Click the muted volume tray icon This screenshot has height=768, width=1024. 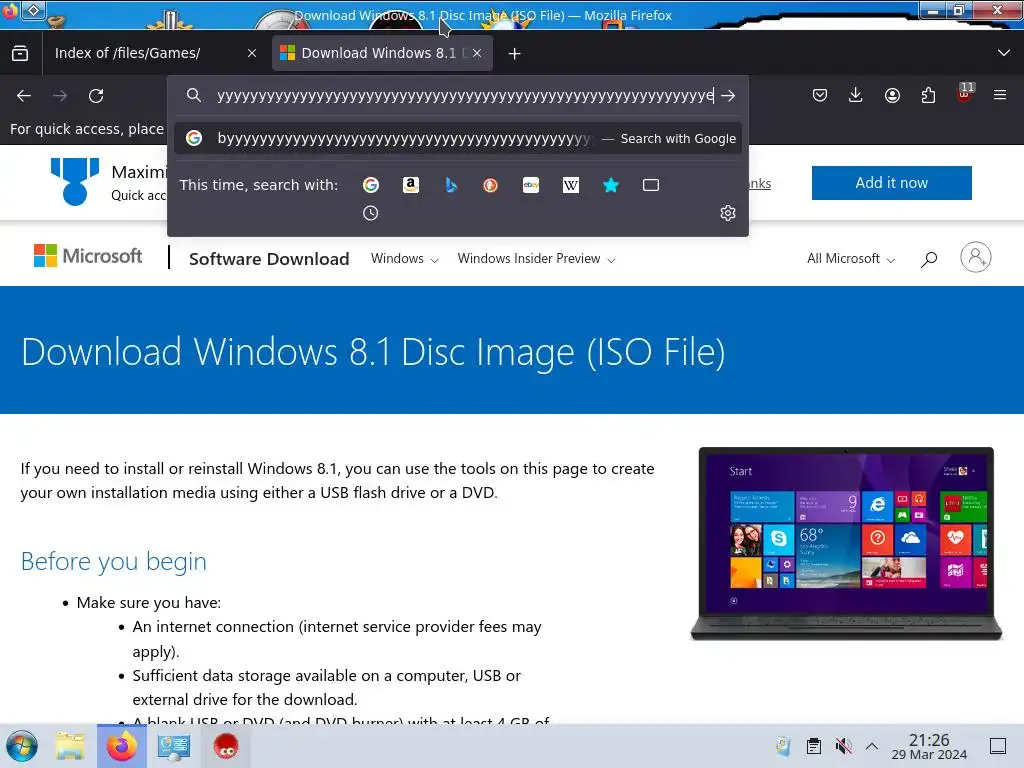pyautogui.click(x=844, y=746)
